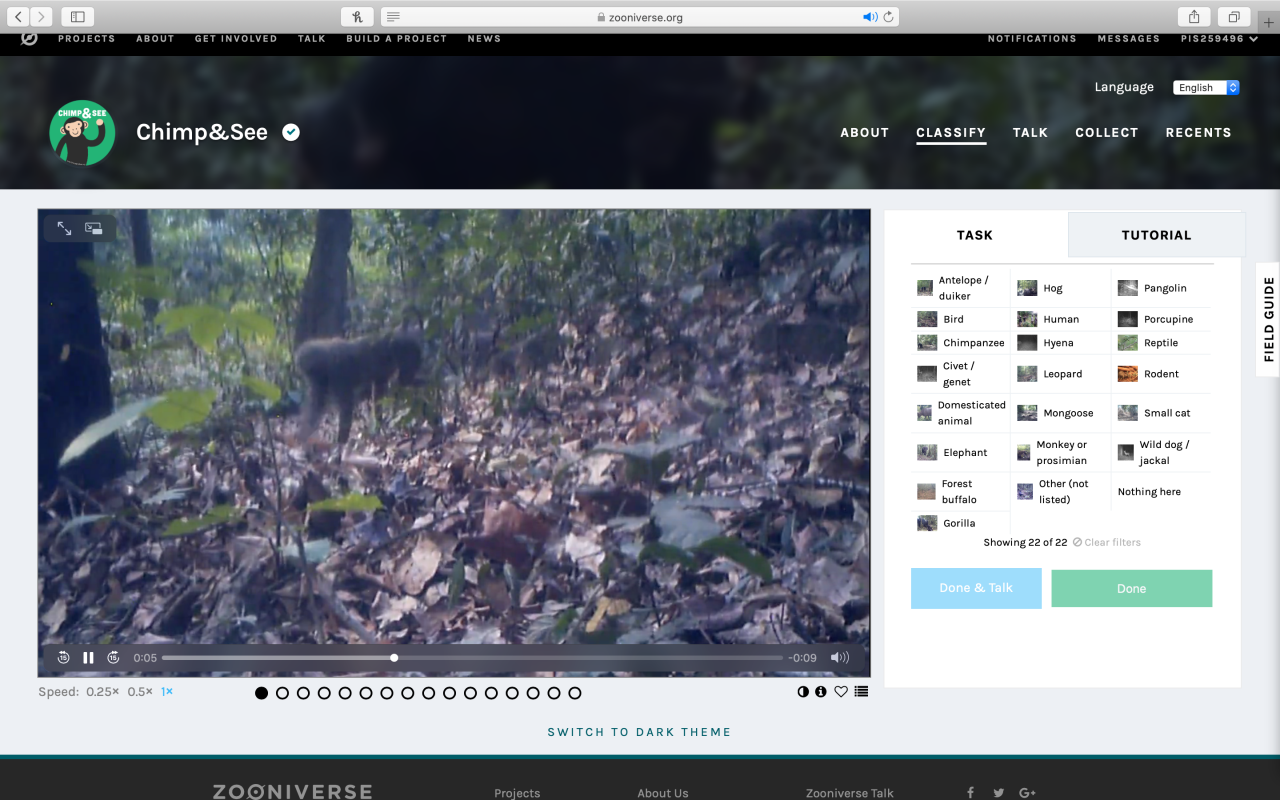Go back with Safari's back arrow
Viewport: 1280px width, 800px height.
click(x=18, y=16)
